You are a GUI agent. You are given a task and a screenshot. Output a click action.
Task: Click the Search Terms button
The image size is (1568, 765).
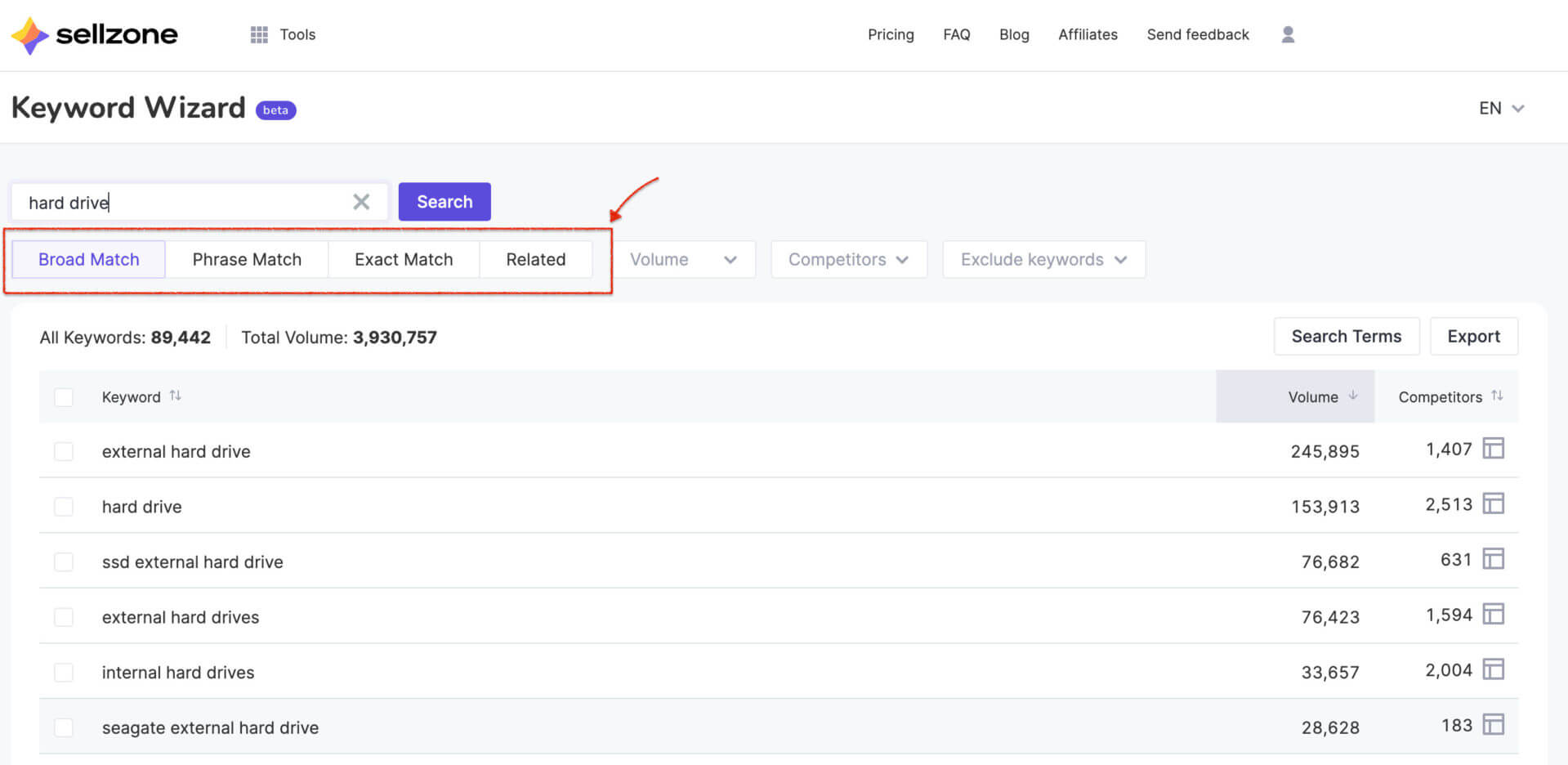pyautogui.click(x=1347, y=336)
